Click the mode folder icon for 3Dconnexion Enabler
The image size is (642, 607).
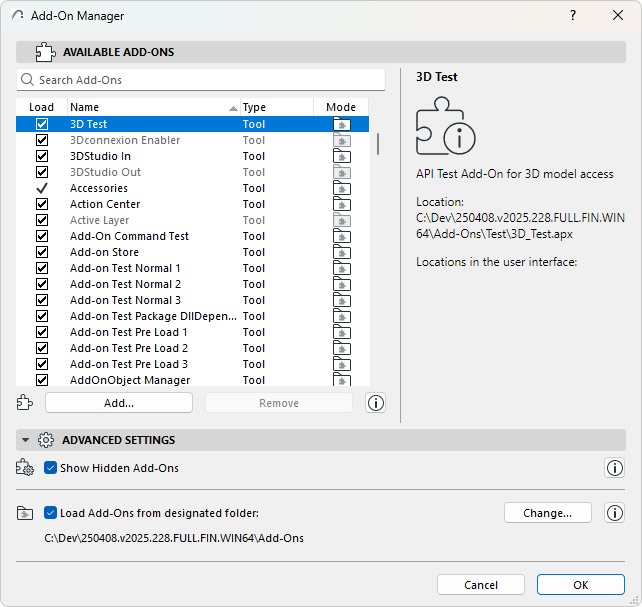342,140
